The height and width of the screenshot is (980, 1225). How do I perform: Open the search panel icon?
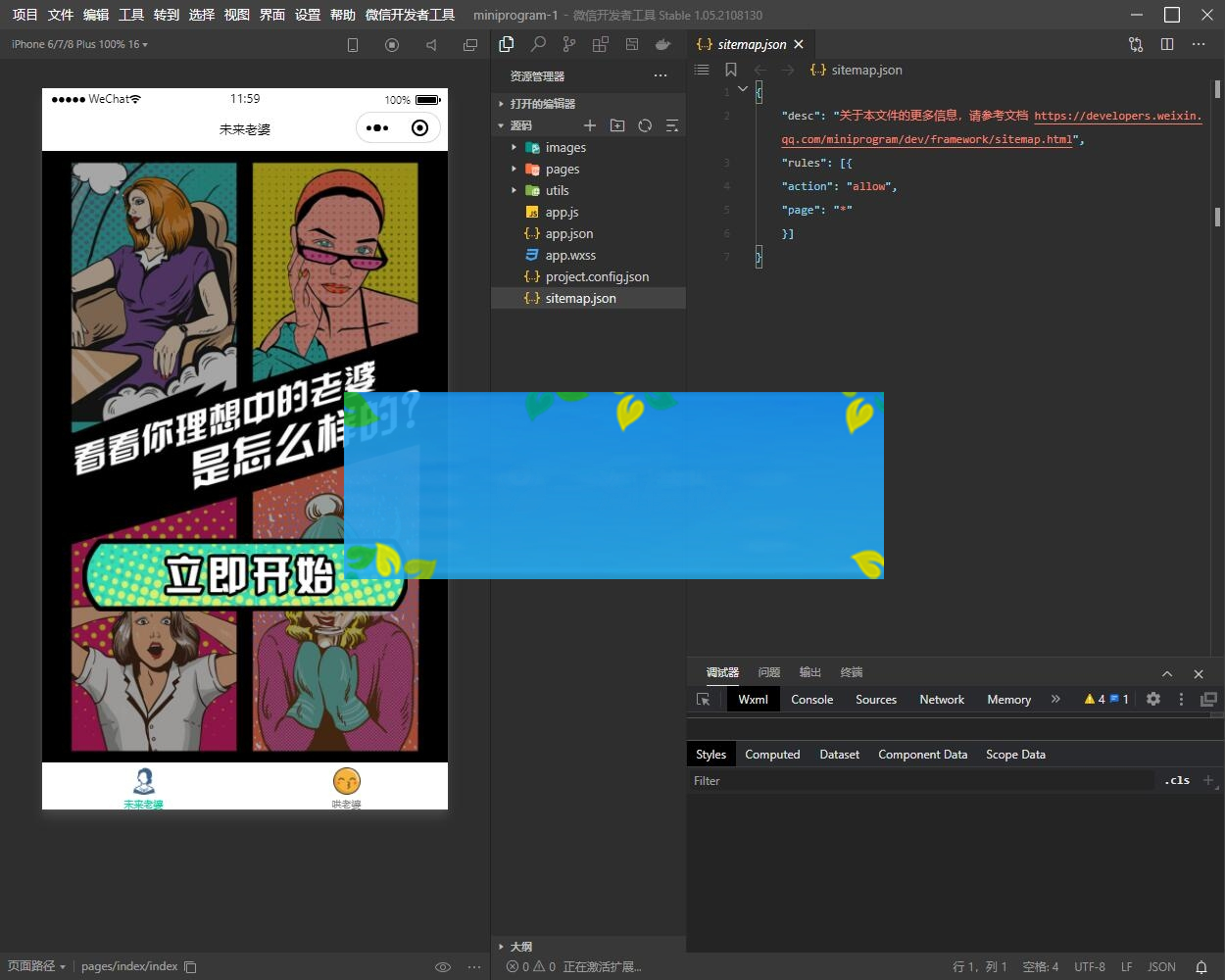pos(538,44)
